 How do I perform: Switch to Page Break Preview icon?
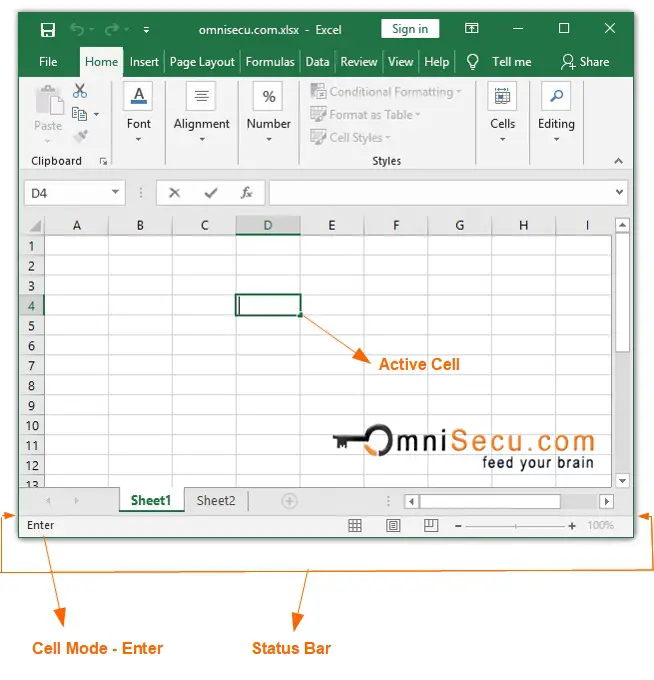pos(431,526)
